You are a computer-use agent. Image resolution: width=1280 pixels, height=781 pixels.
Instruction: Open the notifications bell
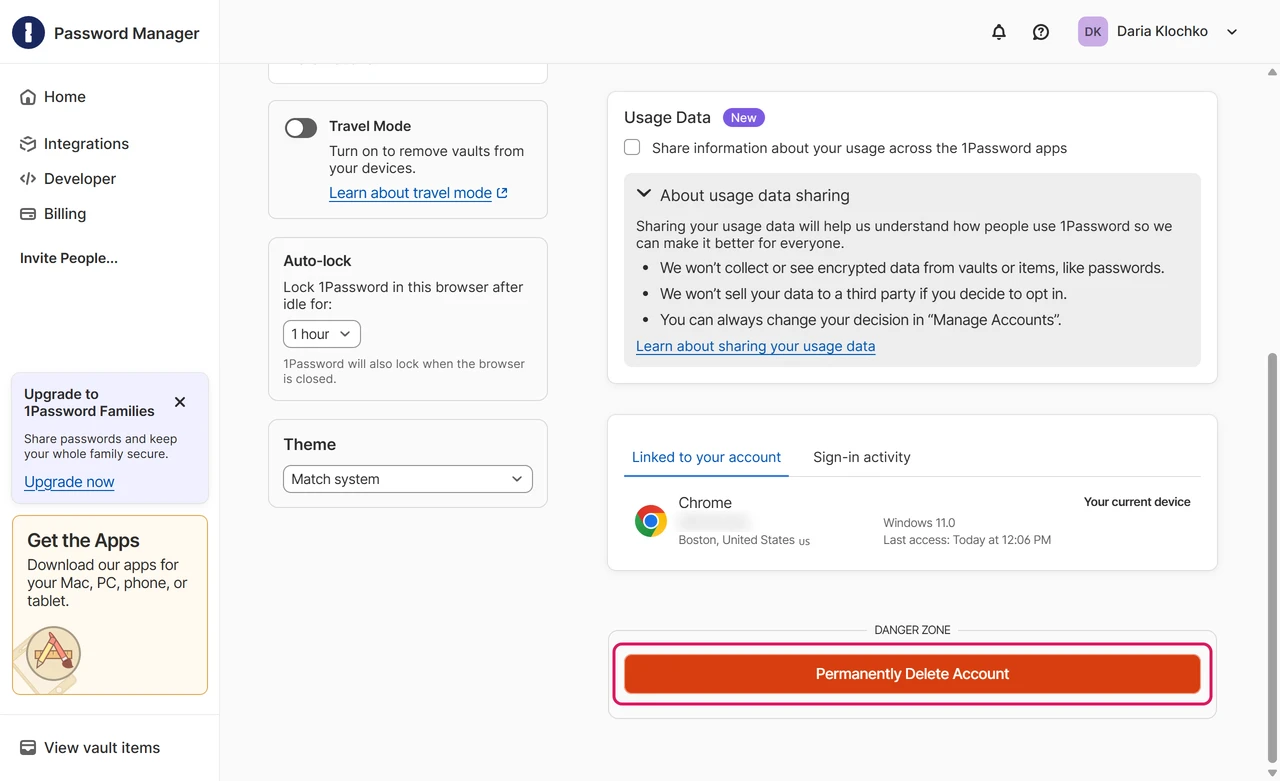pyautogui.click(x=999, y=32)
